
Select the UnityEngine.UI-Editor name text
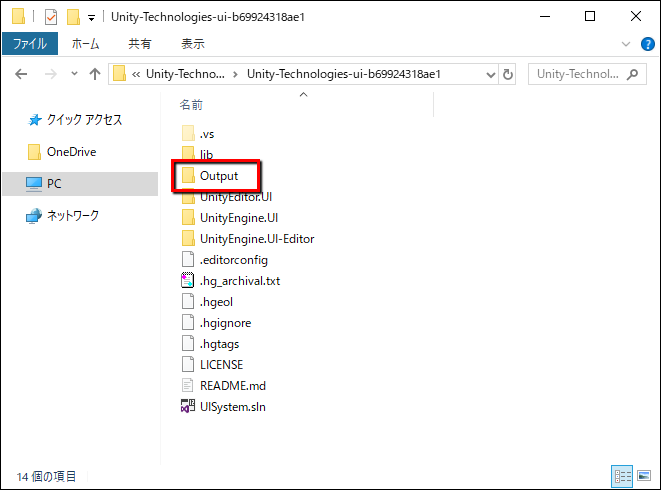click(x=257, y=239)
